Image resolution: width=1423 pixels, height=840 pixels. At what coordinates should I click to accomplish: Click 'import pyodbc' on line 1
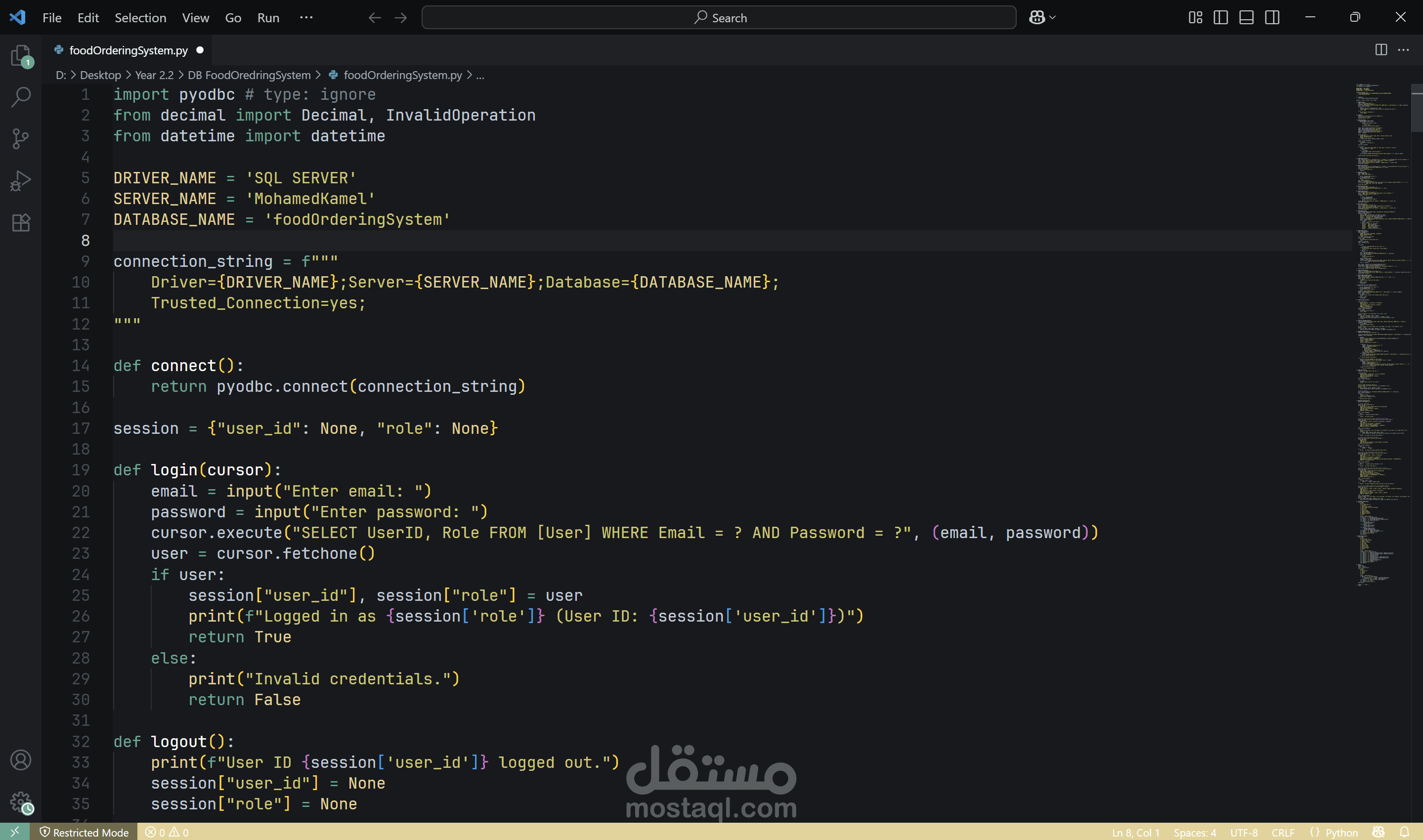pos(174,94)
